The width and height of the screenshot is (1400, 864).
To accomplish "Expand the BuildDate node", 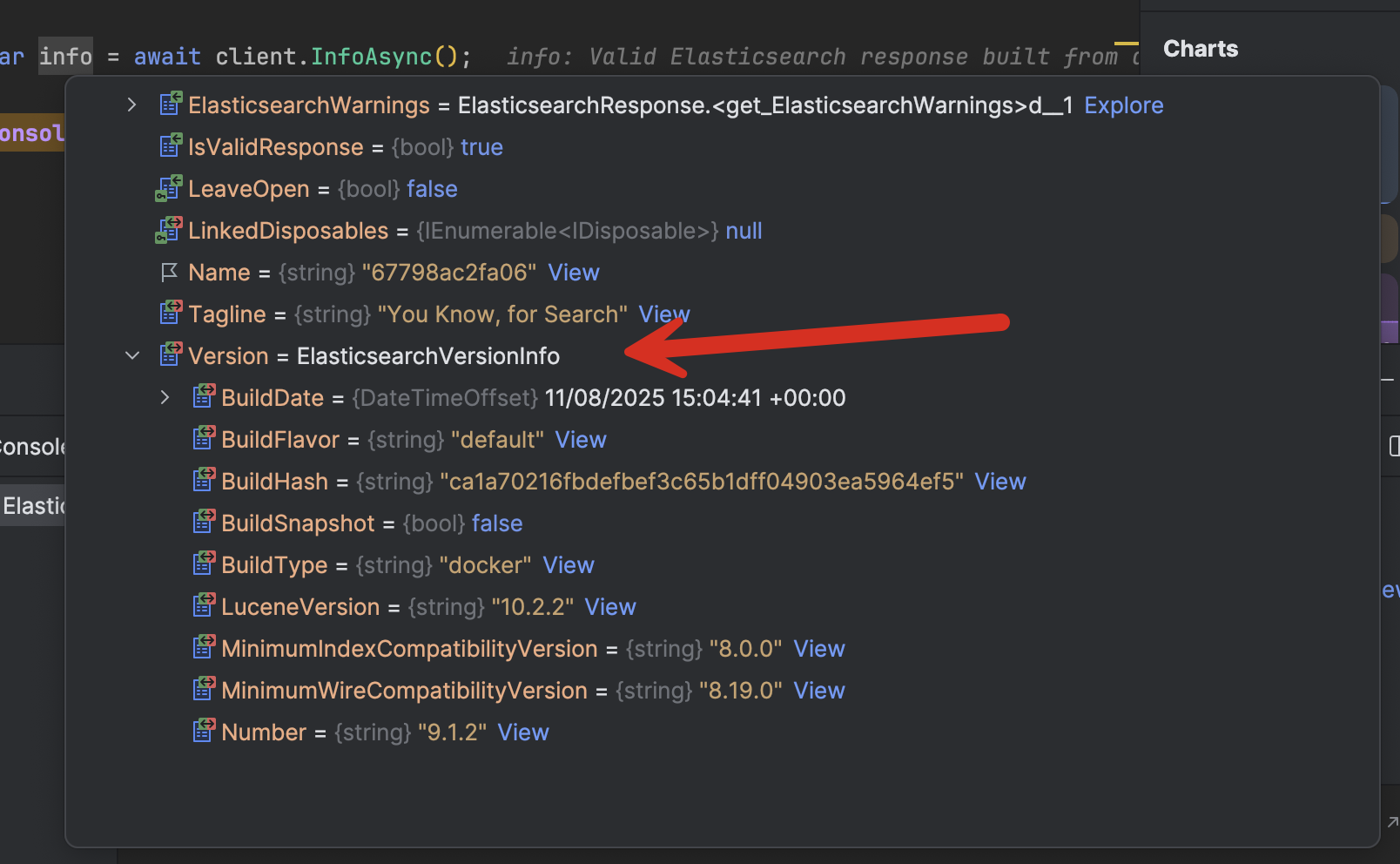I will point(165,396).
